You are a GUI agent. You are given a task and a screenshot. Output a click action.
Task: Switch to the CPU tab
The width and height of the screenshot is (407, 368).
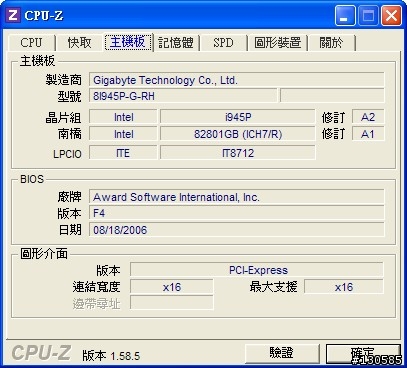[31, 43]
